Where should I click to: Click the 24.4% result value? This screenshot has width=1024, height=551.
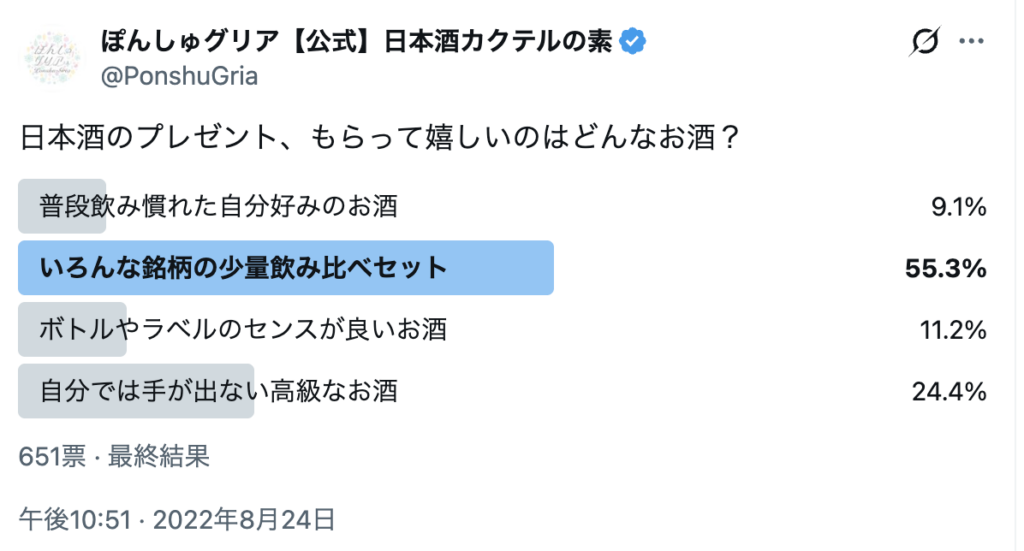pyautogui.click(x=949, y=390)
